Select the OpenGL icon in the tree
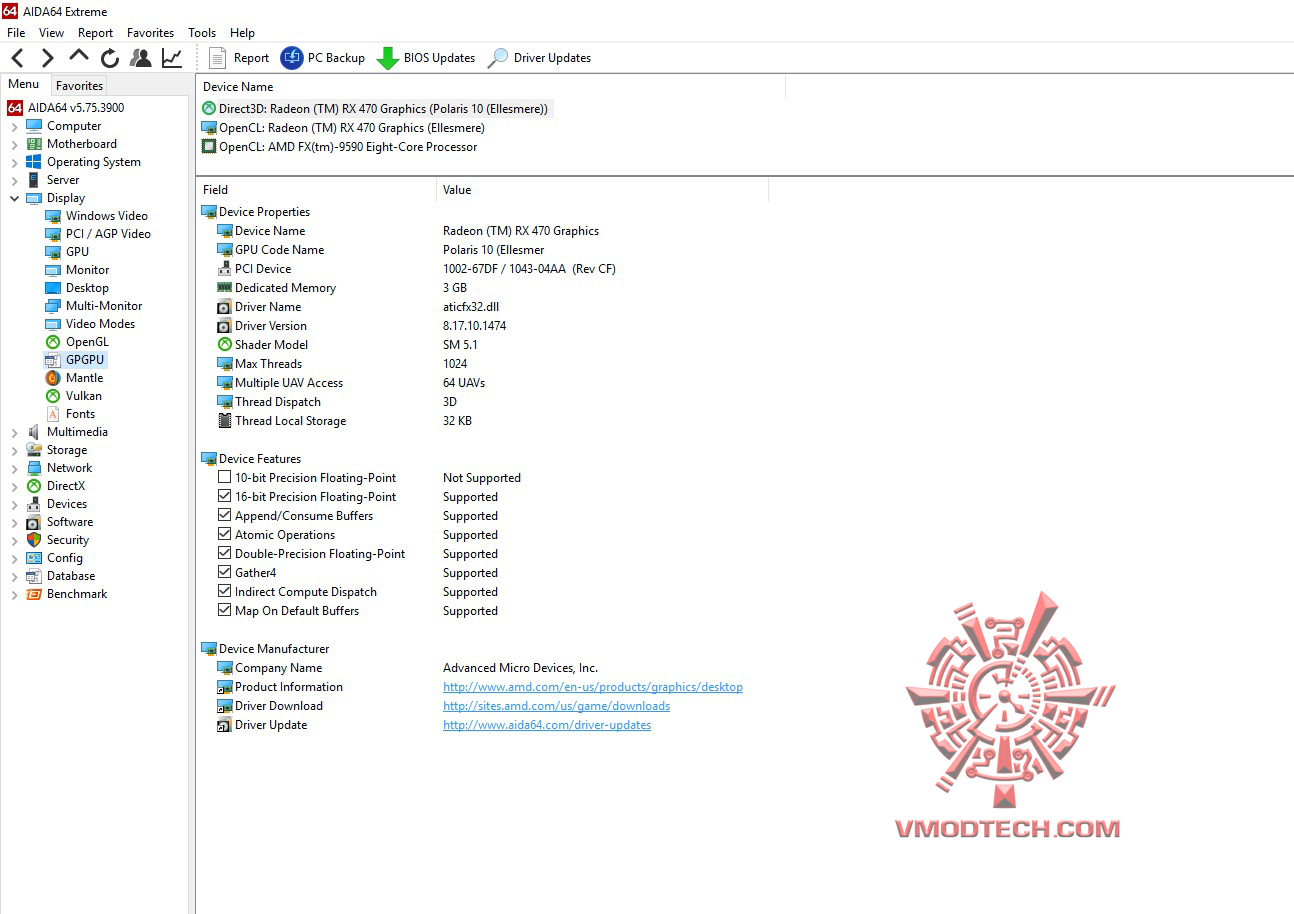The image size is (1294, 914). pos(54,342)
